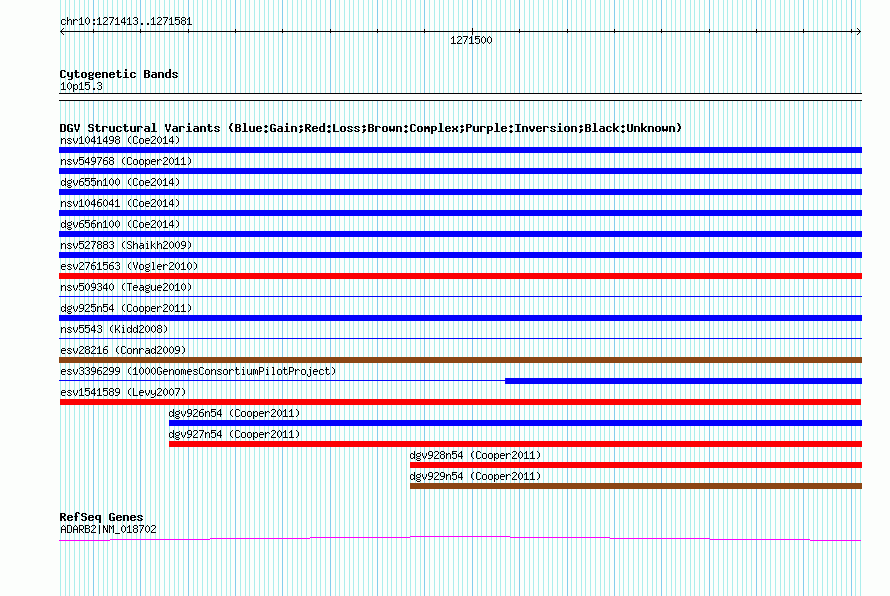This screenshot has height=596, width=890.
Task: Click the chr10:1271413..1271581 region label
Action: click(x=126, y=22)
